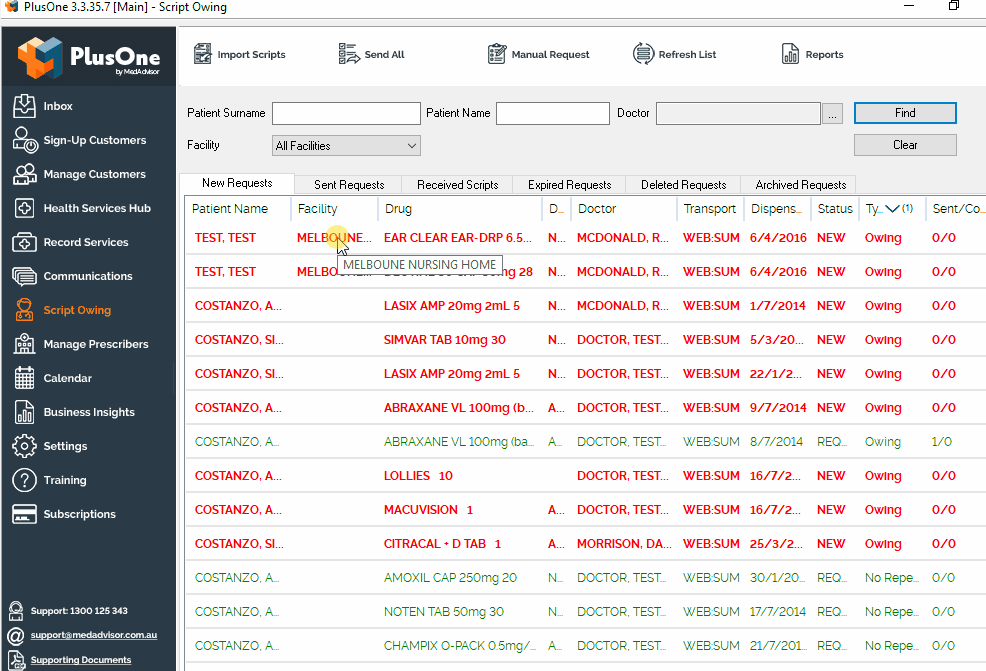Click the 1/0 Sent/Co value
The height and width of the screenshot is (671, 986).
click(942, 441)
